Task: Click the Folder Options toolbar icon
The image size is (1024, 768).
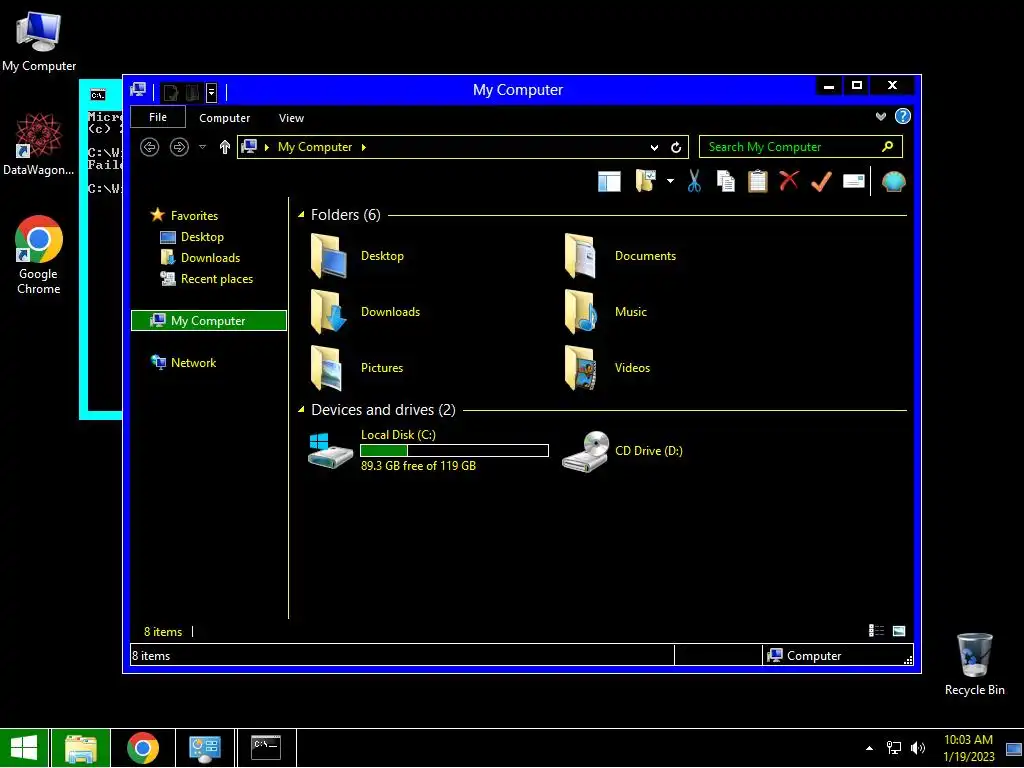Action: [x=645, y=181]
